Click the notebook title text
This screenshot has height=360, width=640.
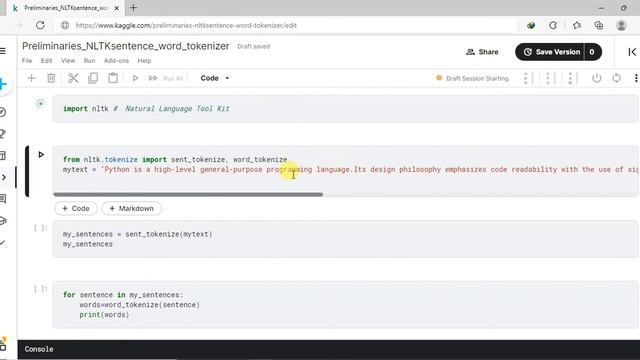[126, 46]
